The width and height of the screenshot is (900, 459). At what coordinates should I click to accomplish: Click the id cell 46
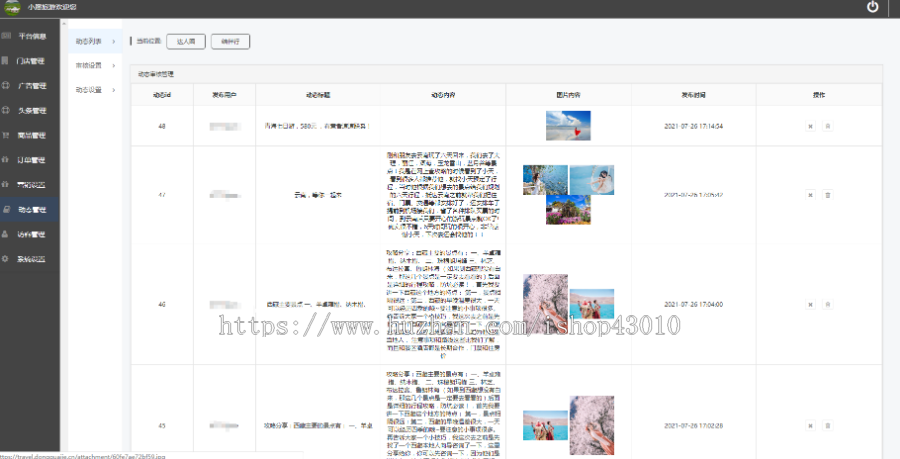pyautogui.click(x=162, y=304)
